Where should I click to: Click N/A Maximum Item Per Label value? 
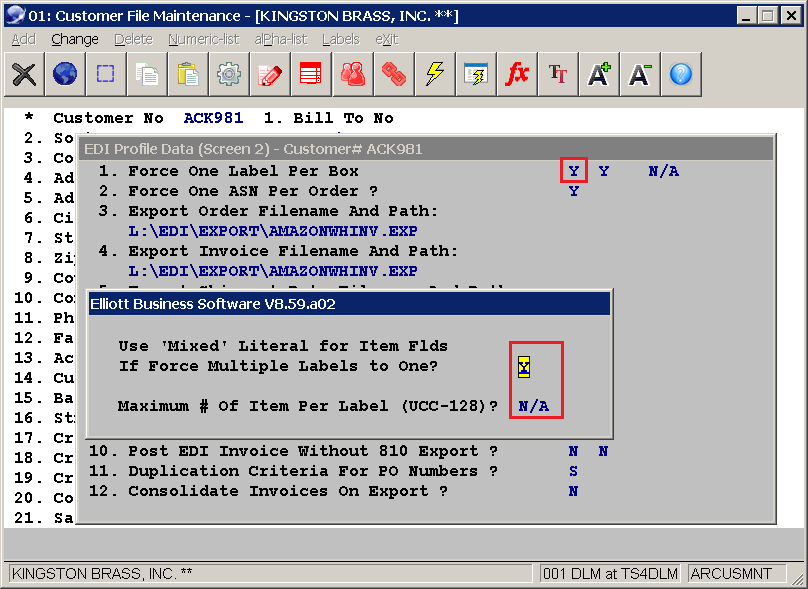pos(533,406)
